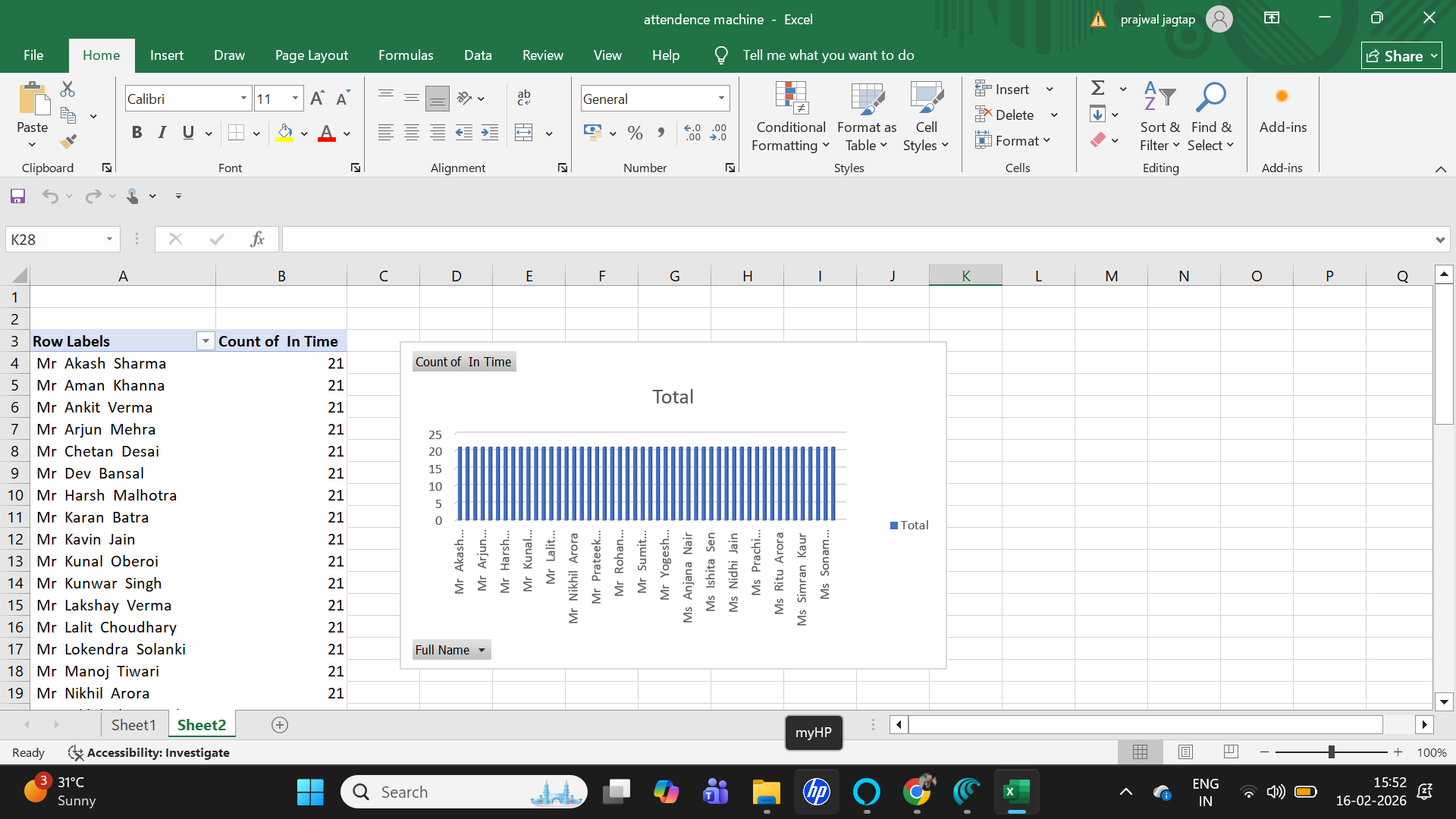
Task: Click the Percent Style icon
Action: tap(635, 133)
